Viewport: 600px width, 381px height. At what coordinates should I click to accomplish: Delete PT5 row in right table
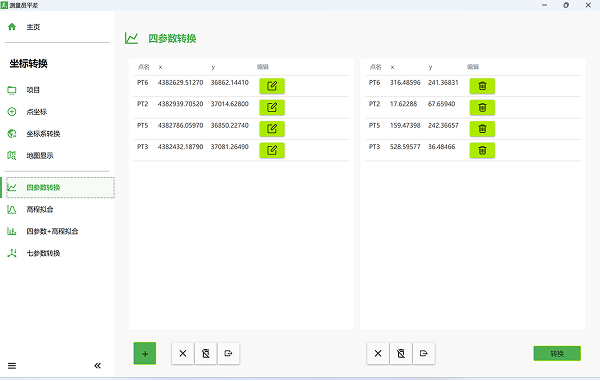tap(482, 129)
